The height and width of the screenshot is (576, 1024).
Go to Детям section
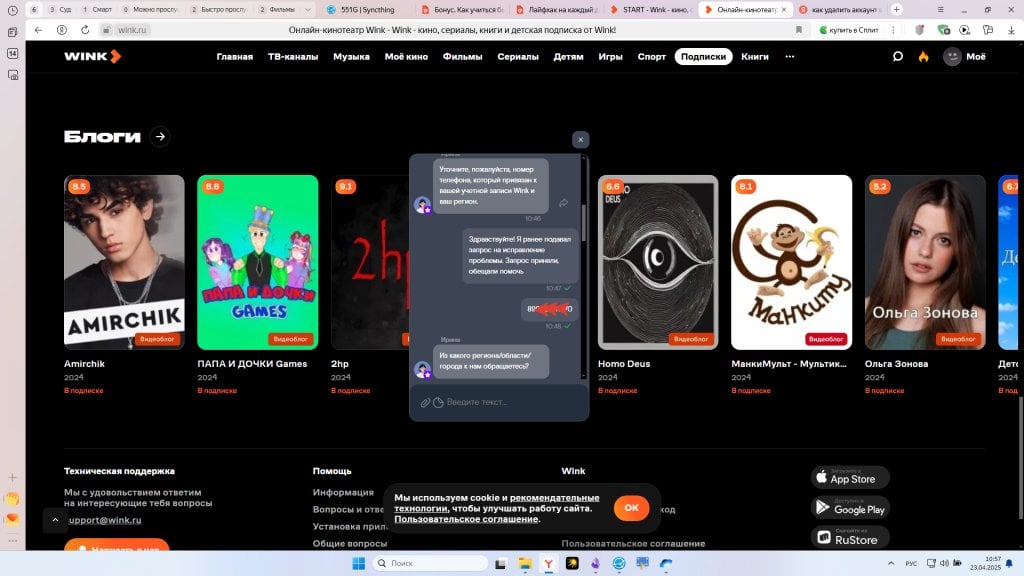568,57
